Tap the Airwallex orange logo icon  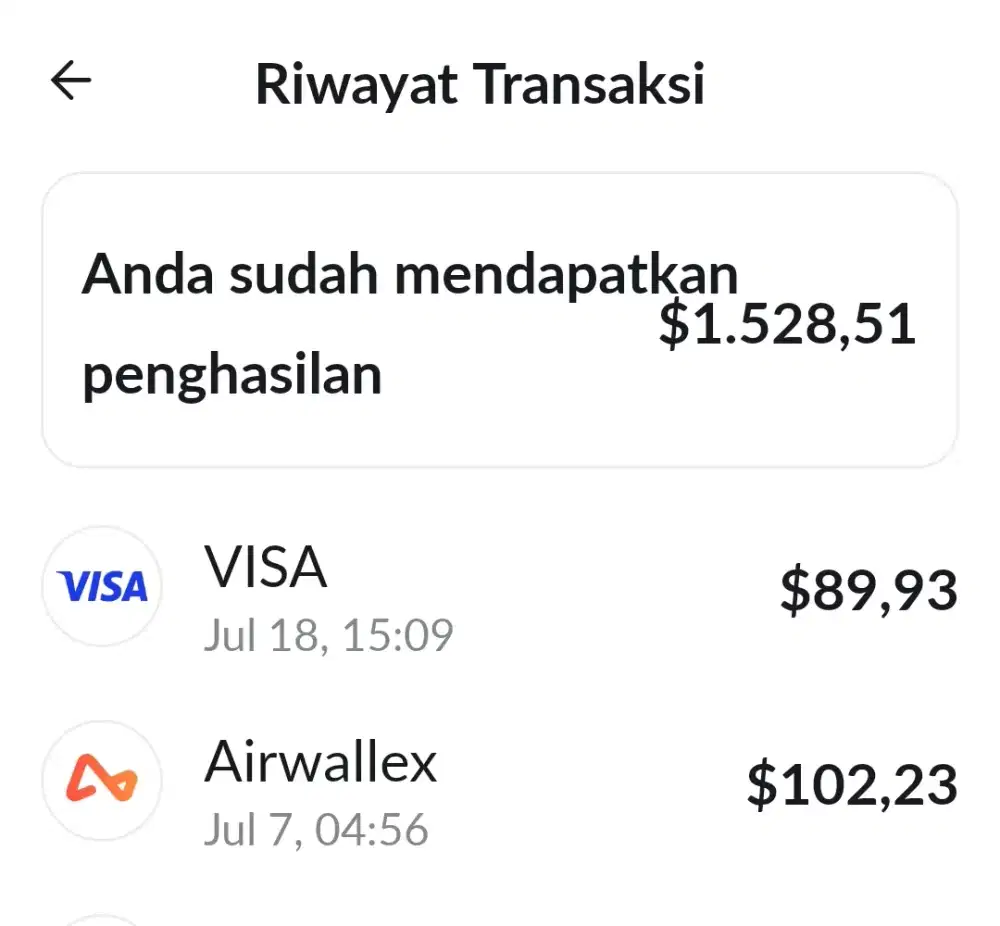coord(102,780)
